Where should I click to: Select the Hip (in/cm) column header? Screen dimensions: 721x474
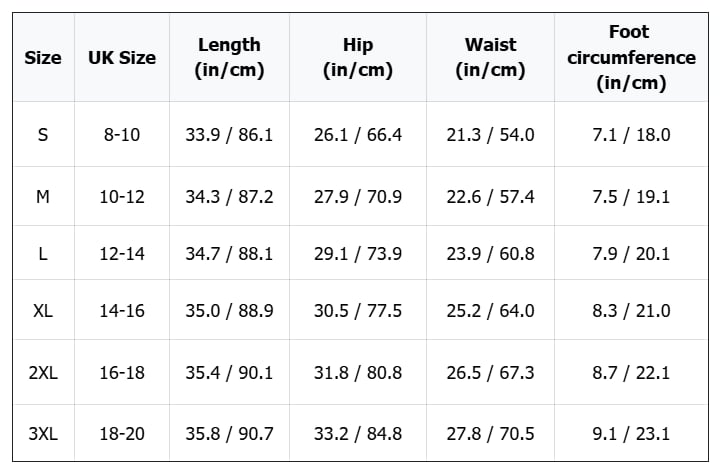[358, 58]
